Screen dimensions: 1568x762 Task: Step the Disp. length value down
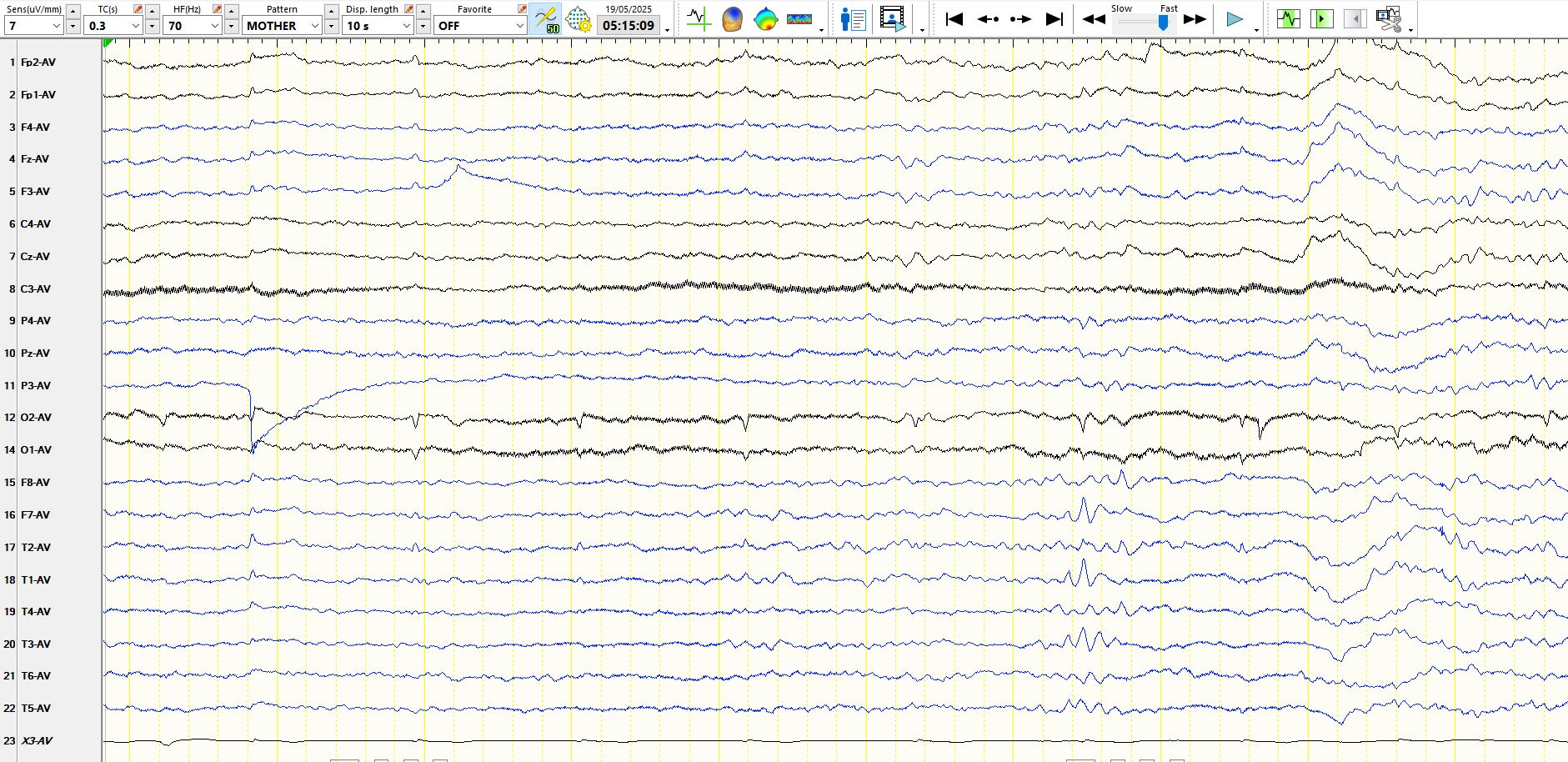[423, 26]
